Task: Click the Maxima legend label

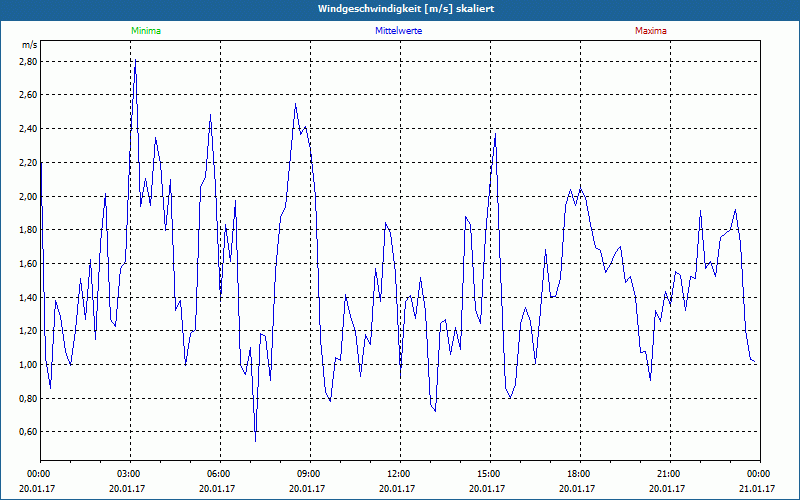Action: click(651, 31)
